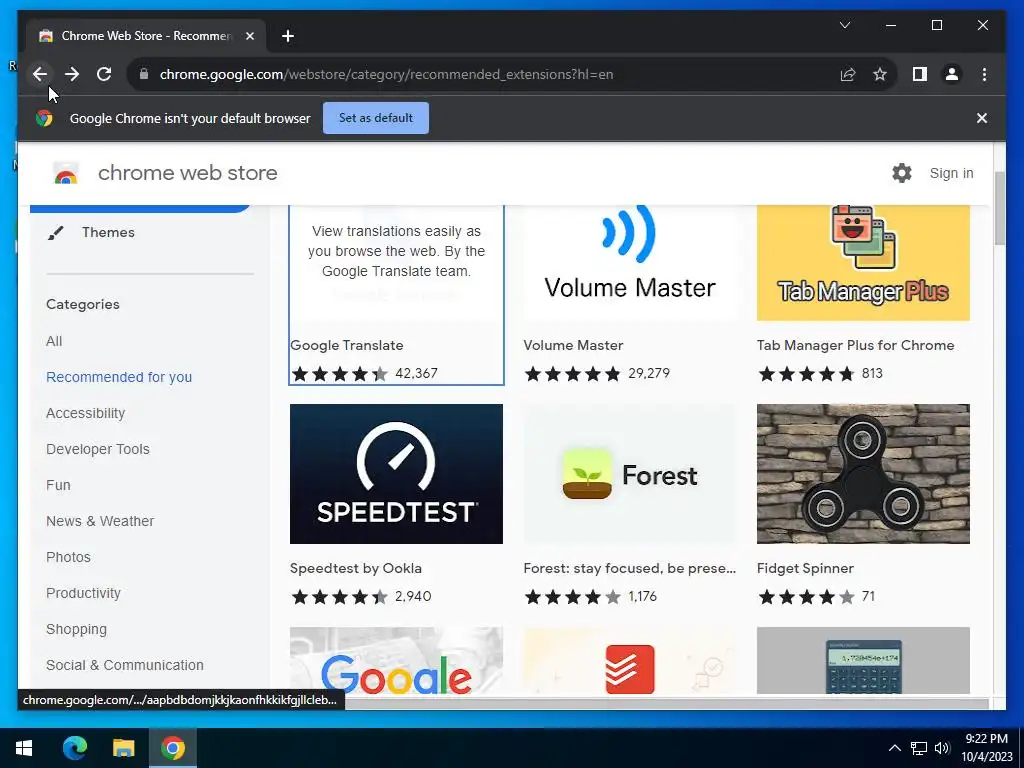Viewport: 1024px width, 768px height.
Task: Select the Social & Communication category
Action: pos(125,665)
